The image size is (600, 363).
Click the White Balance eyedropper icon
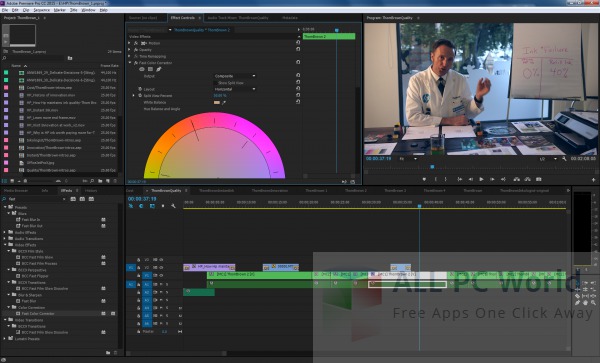click(x=224, y=103)
